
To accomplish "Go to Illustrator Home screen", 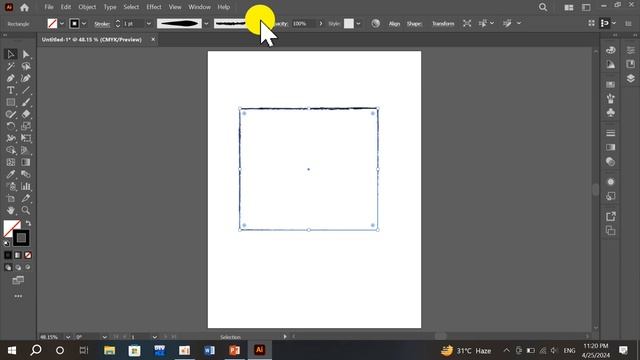I will 24,7.
